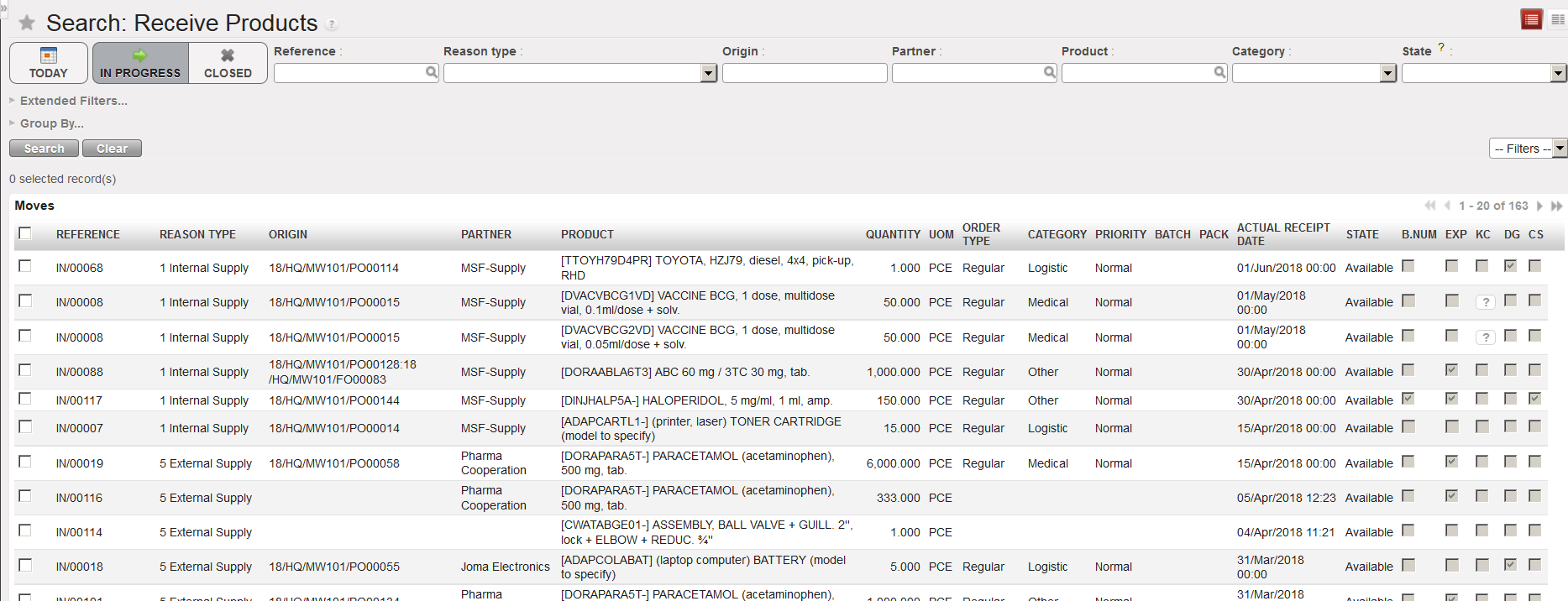The width and height of the screenshot is (1568, 601).
Task: Open the Category dropdown
Action: coord(1388,74)
